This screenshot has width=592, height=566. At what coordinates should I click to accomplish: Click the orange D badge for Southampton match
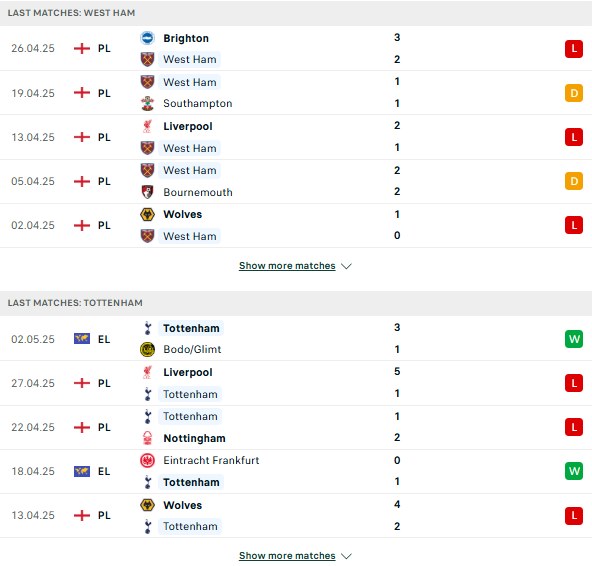[x=574, y=93]
